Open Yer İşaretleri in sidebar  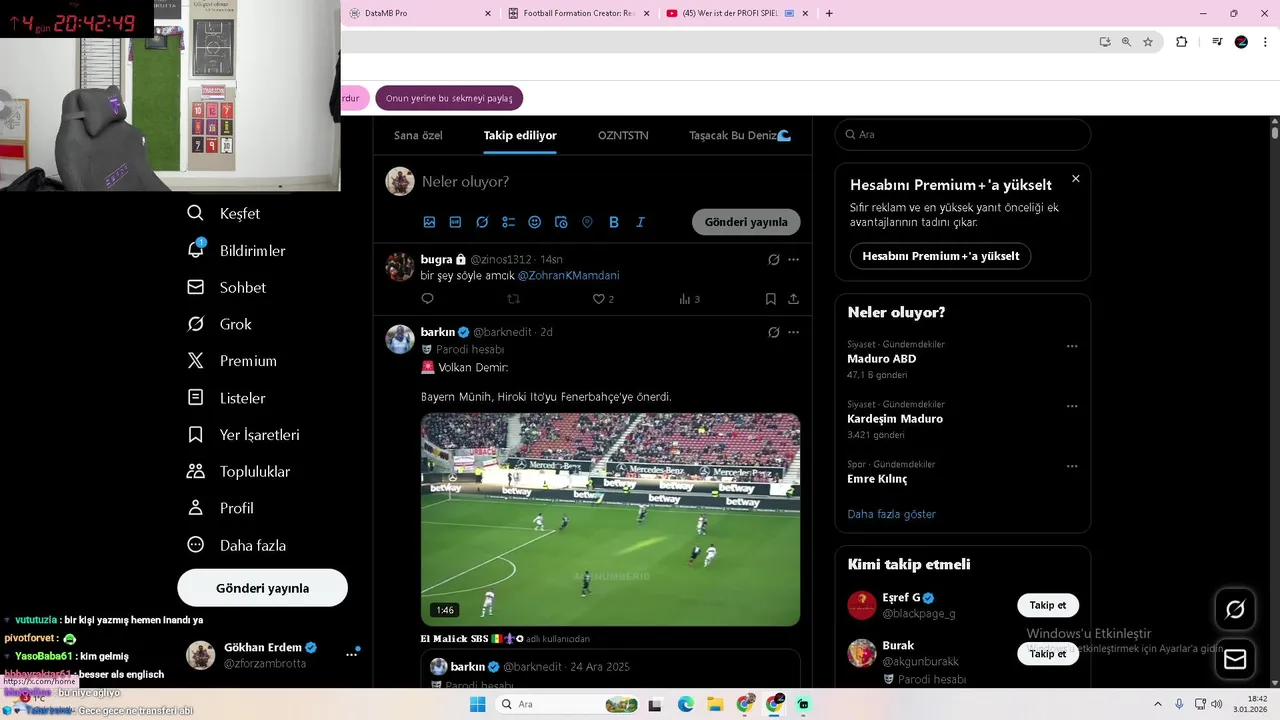(x=245, y=435)
